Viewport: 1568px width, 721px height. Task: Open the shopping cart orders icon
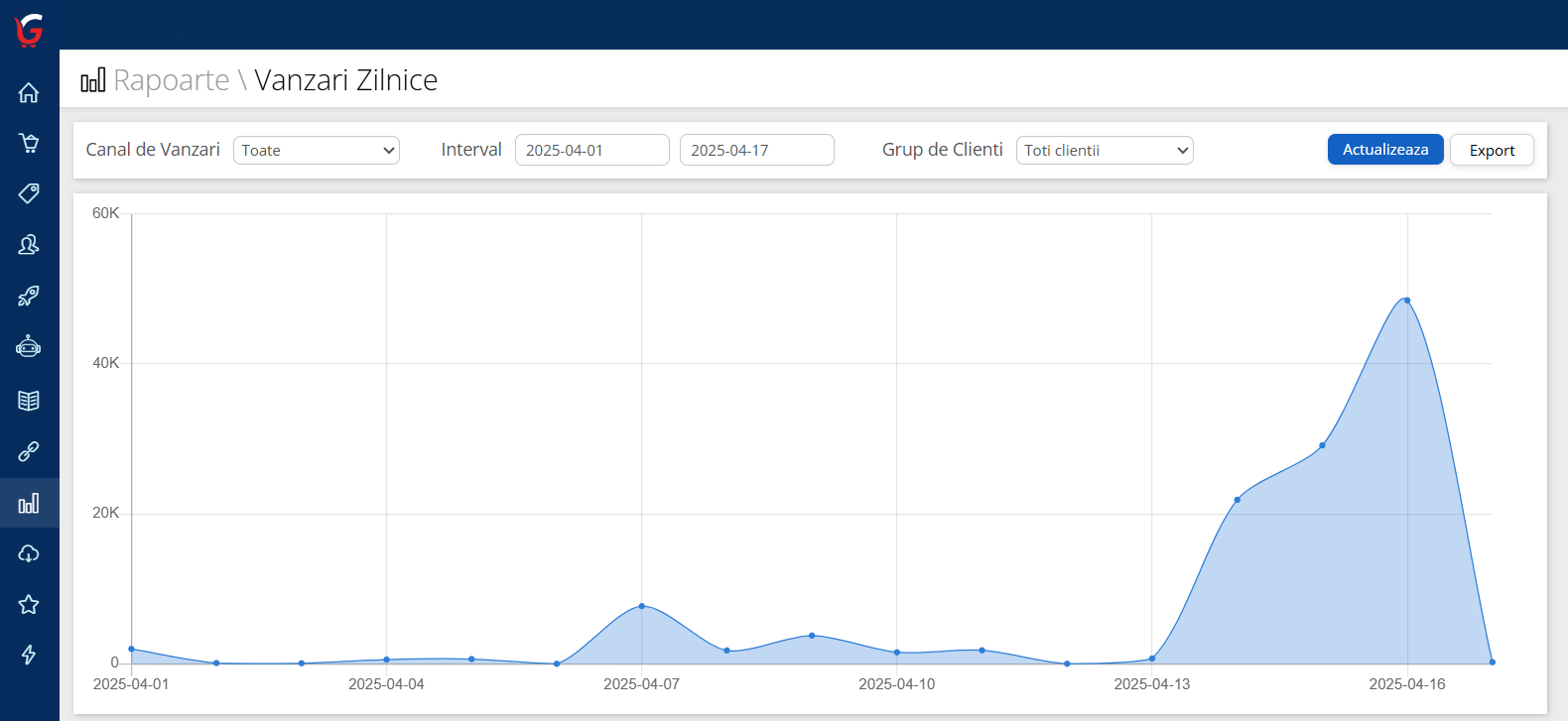coord(29,144)
